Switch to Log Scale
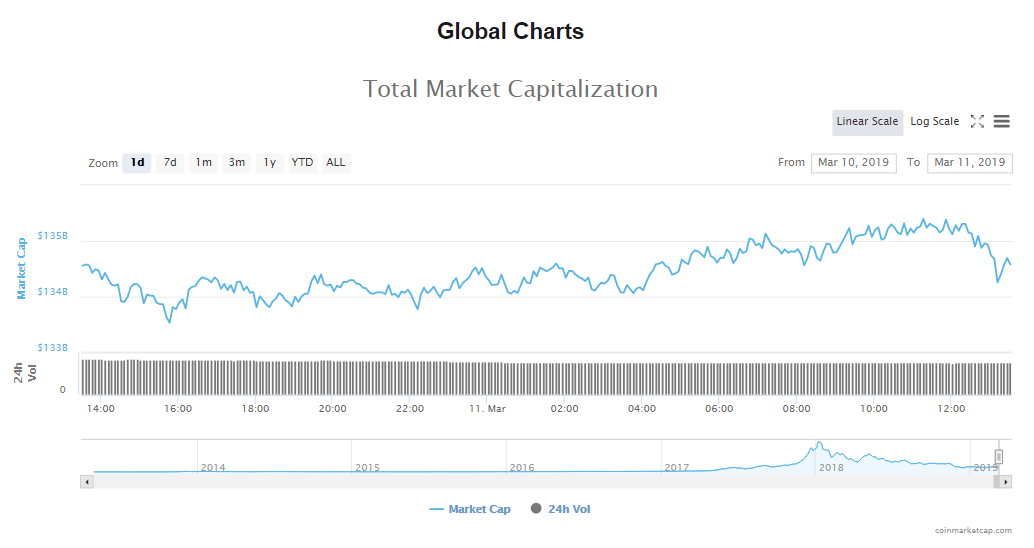Viewport: 1034px width, 548px height. 934,122
